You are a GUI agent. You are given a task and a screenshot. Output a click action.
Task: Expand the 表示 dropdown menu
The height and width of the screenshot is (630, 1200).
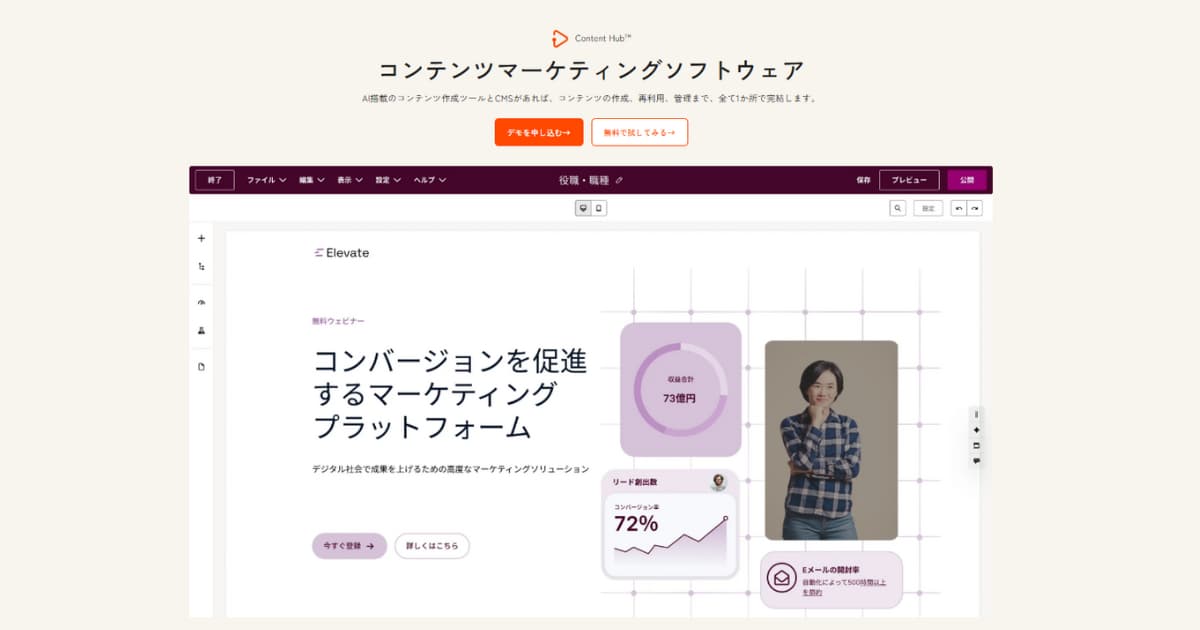[x=350, y=180]
